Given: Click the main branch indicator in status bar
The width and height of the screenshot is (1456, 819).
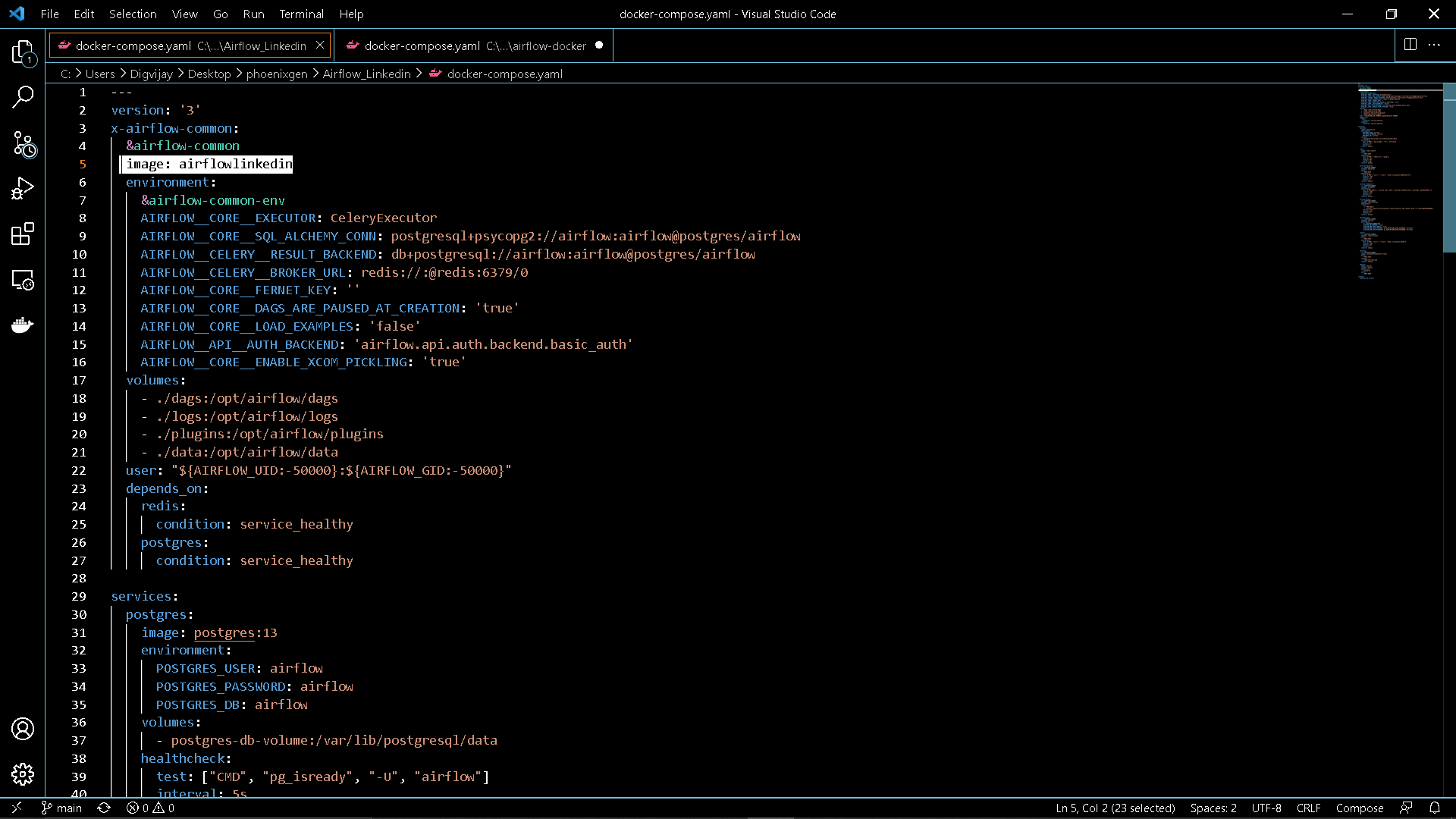Looking at the screenshot, I should pyautogui.click(x=61, y=808).
